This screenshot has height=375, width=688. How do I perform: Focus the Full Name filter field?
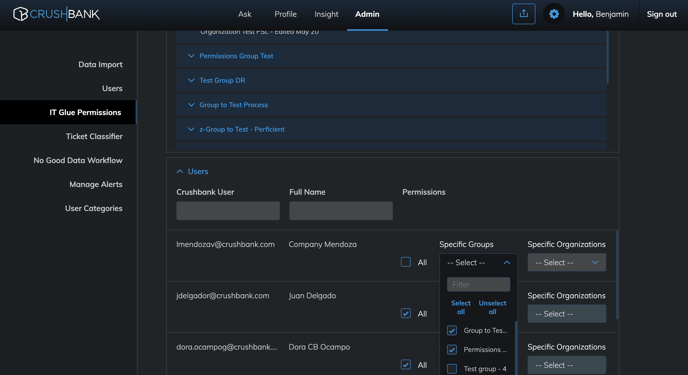[x=341, y=211]
